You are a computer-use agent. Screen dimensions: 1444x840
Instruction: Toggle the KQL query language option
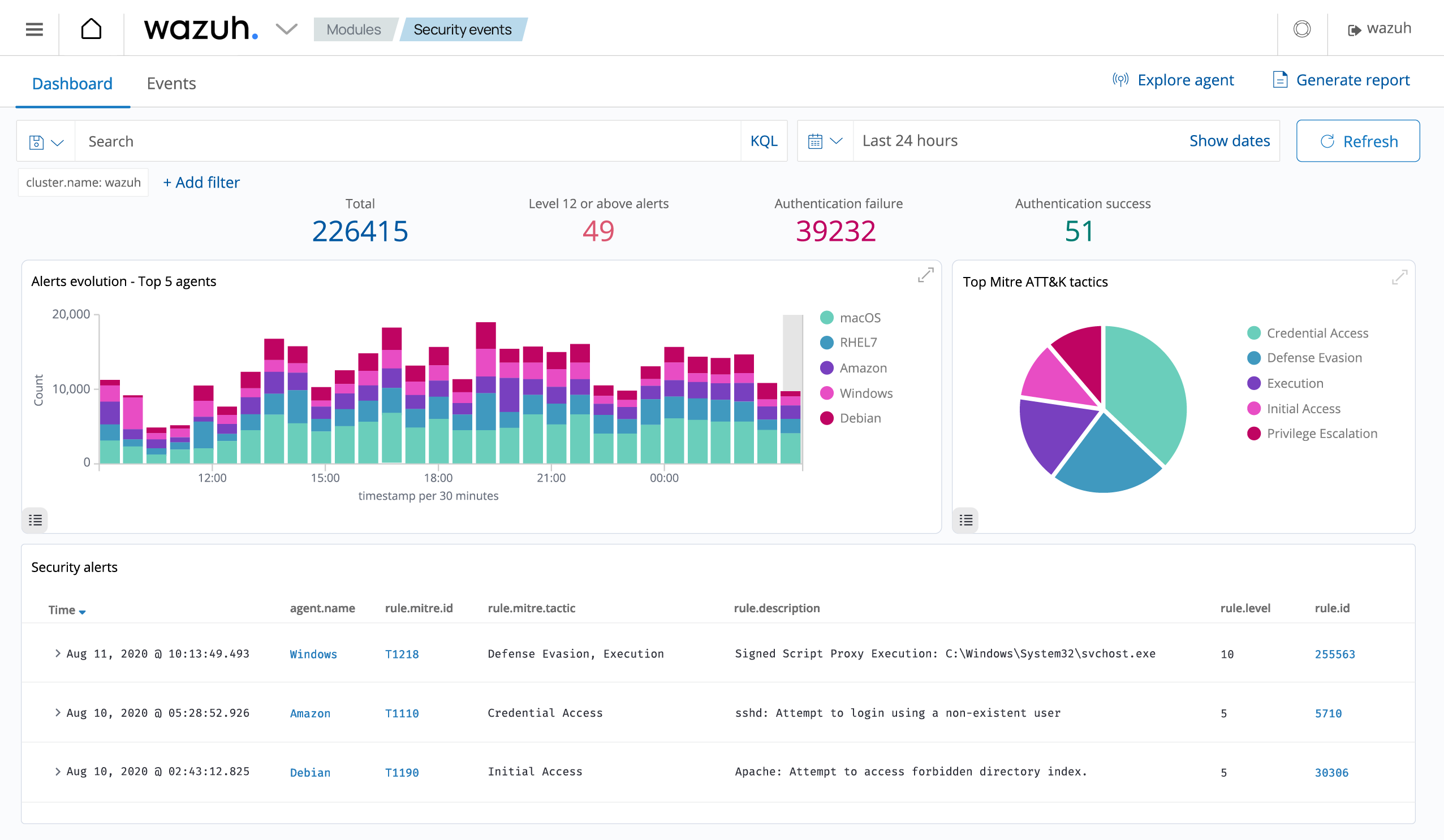click(764, 141)
